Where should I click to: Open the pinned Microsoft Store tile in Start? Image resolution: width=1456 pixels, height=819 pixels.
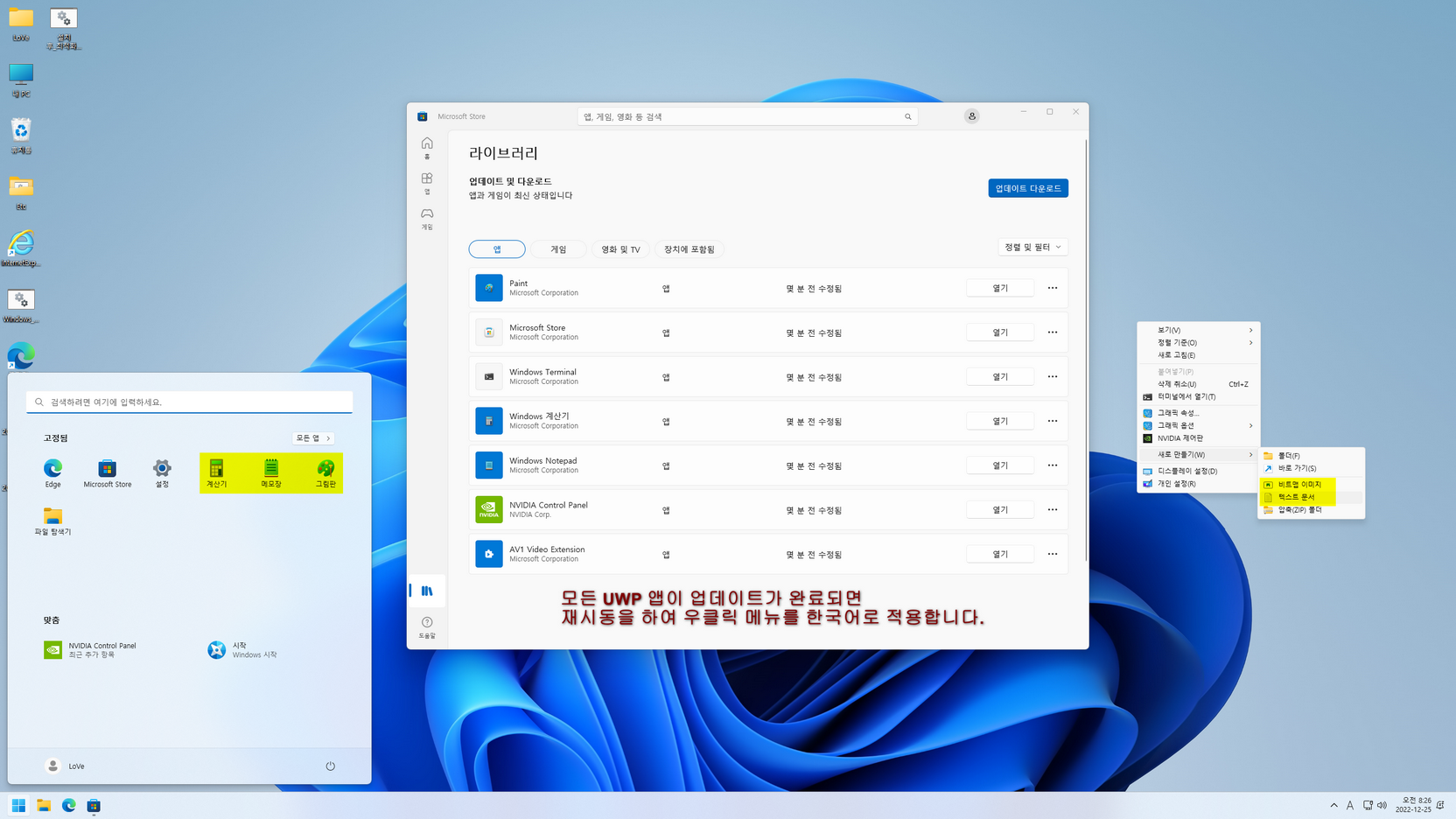pyautogui.click(x=108, y=472)
